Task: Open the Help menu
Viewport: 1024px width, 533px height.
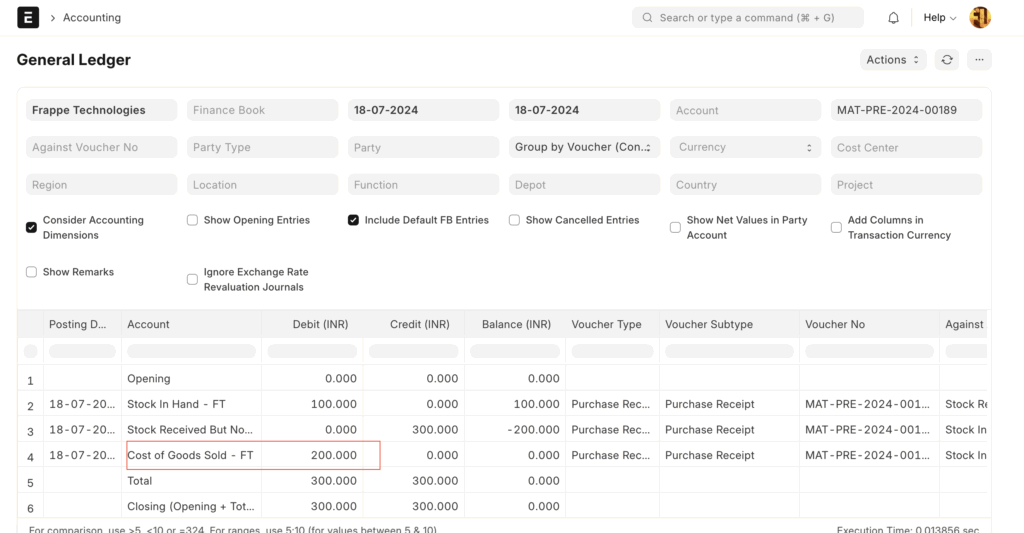Action: (939, 18)
